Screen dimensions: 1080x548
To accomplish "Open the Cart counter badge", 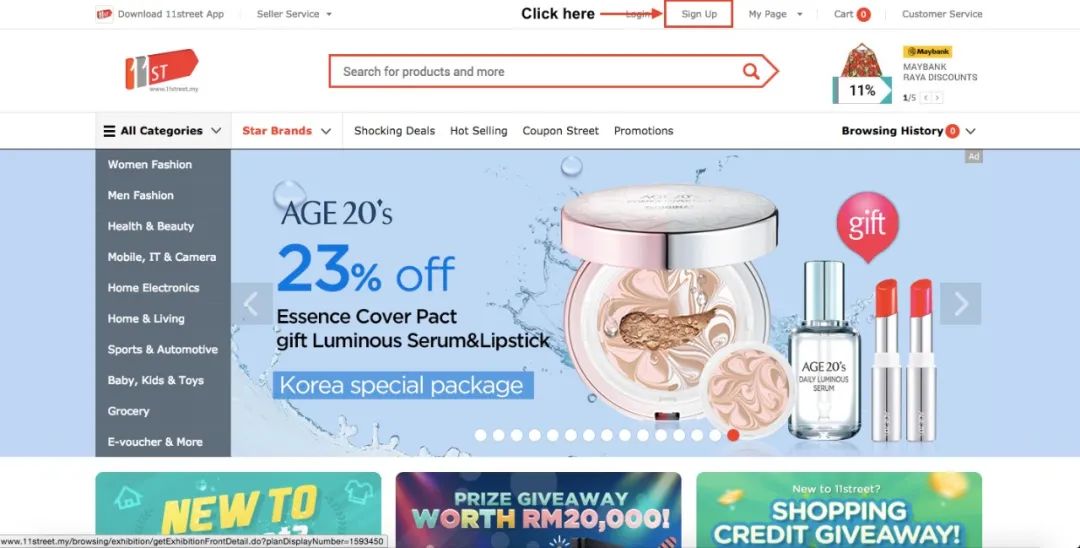I will coord(863,14).
